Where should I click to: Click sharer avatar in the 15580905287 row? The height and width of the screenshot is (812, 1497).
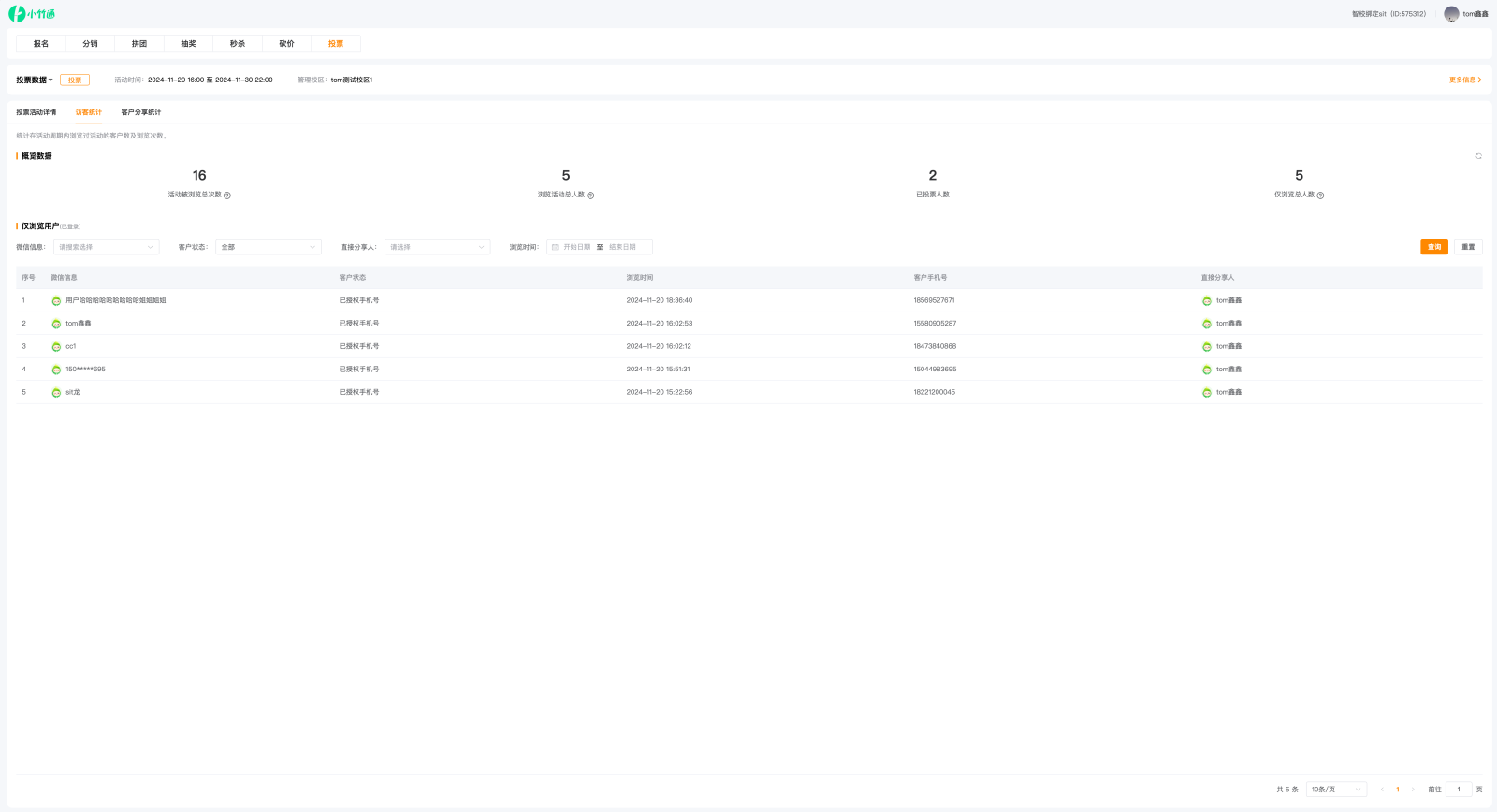coord(1207,324)
